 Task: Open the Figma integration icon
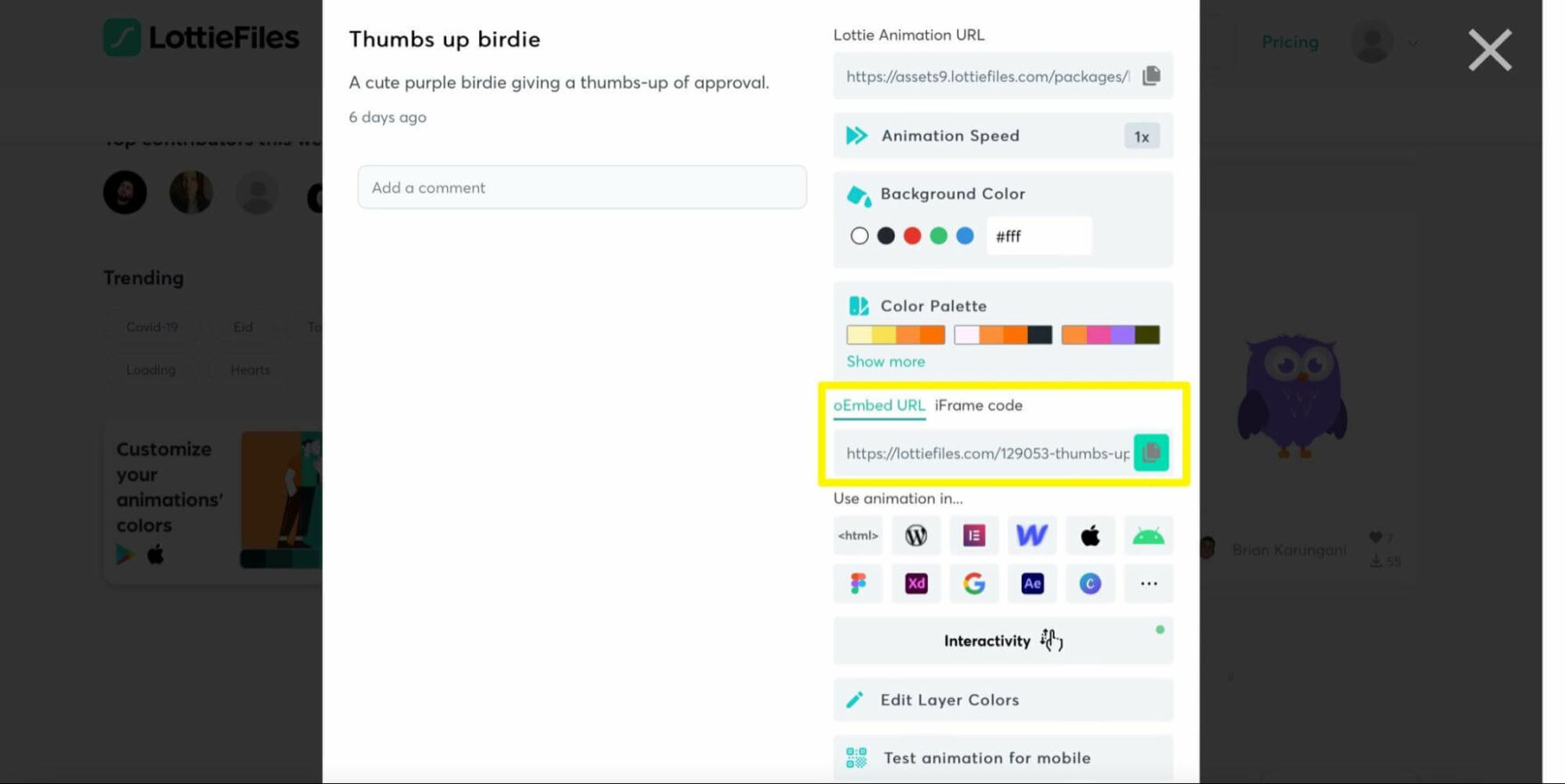(x=857, y=583)
